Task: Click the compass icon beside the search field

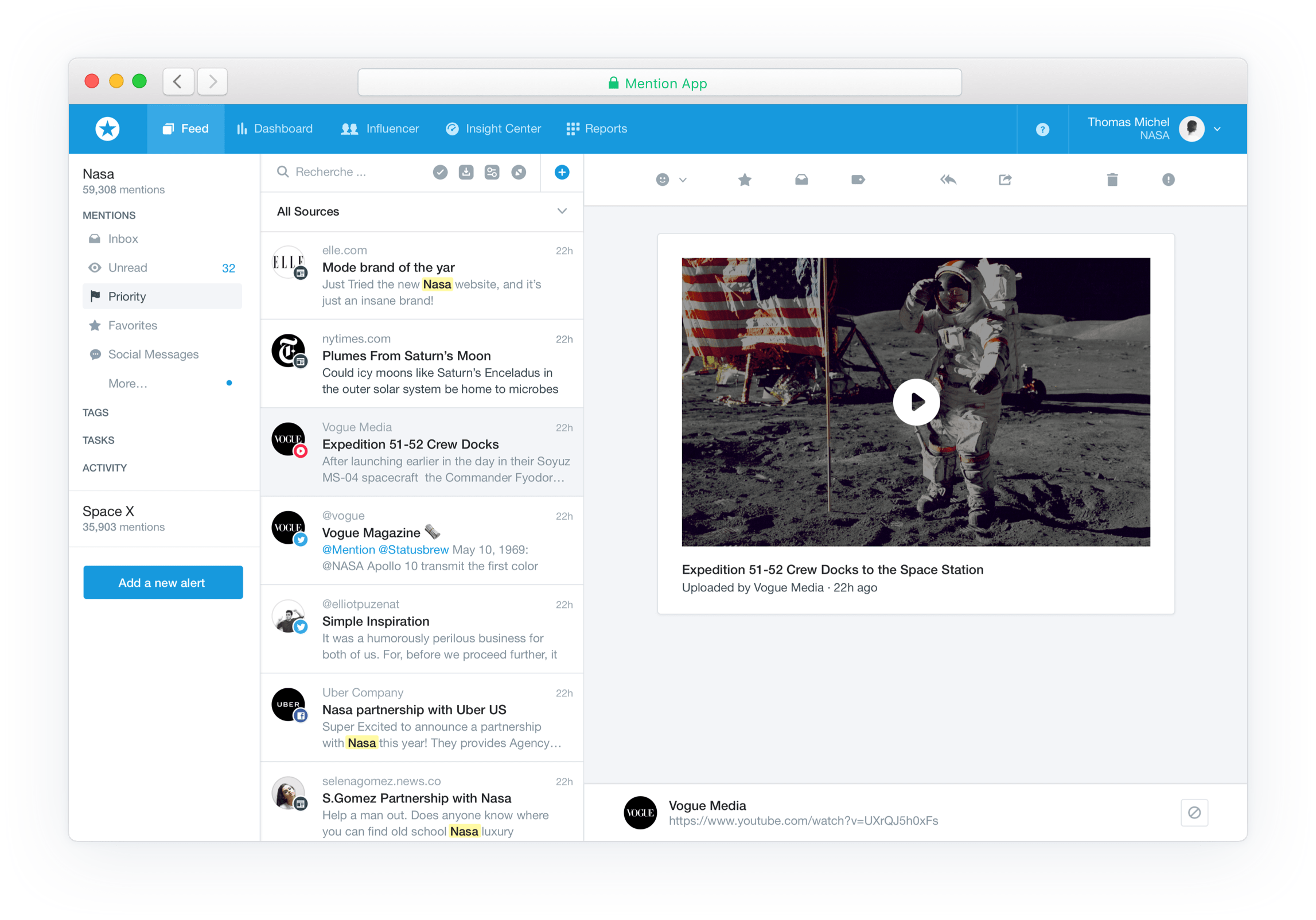Action: 519,172
